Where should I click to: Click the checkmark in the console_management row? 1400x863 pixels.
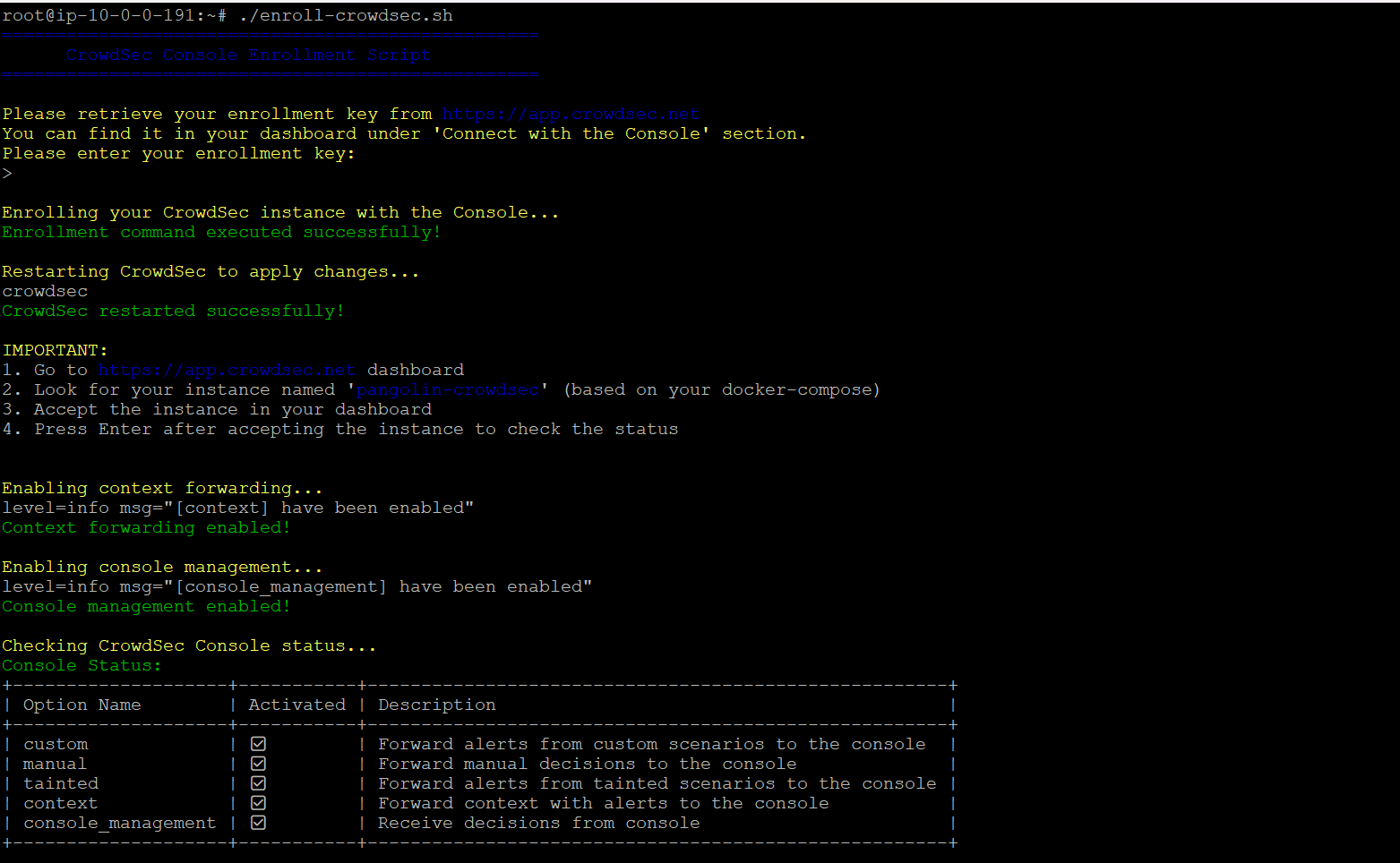258,823
